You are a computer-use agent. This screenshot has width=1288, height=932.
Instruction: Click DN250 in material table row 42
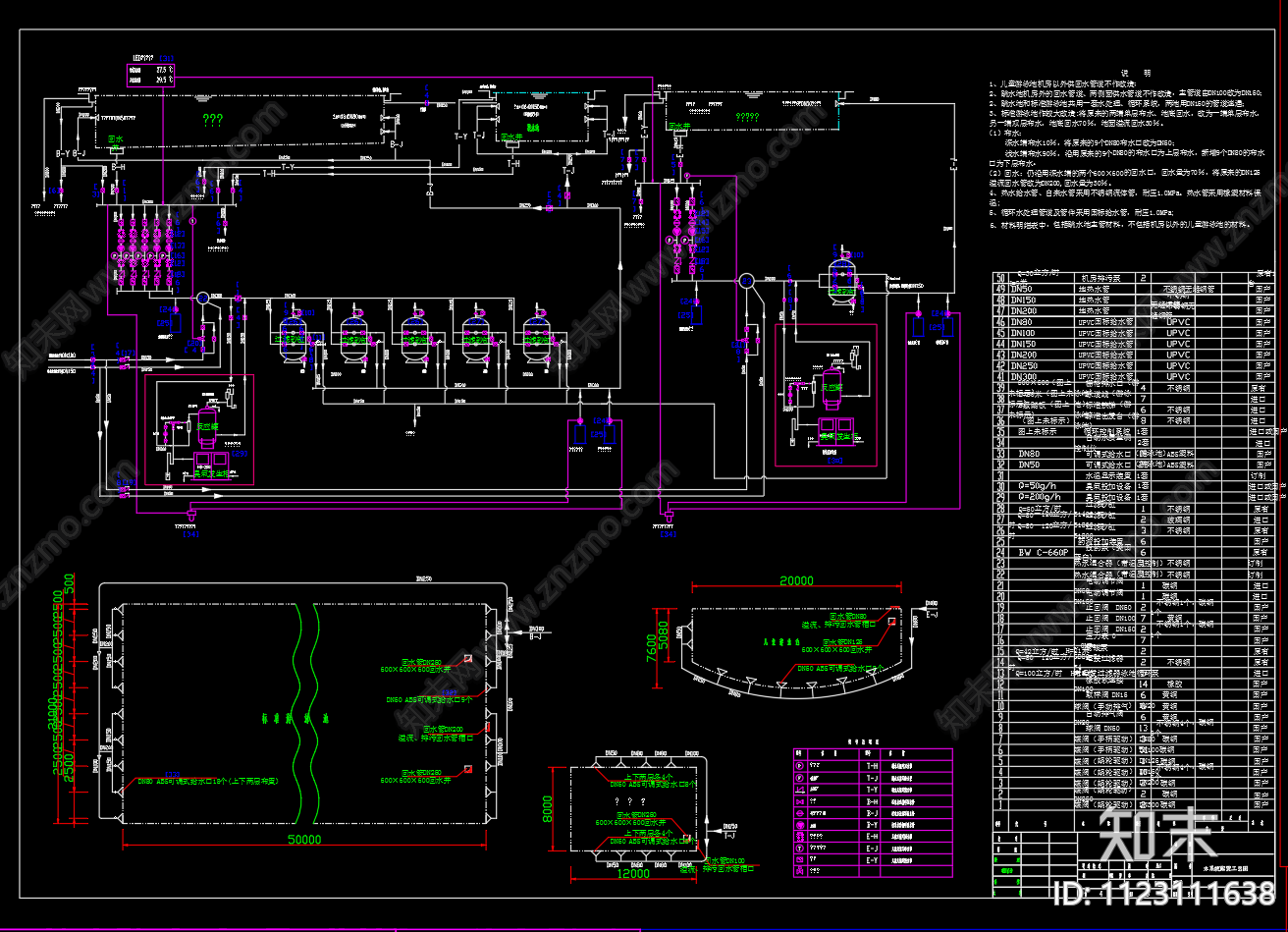(x=1024, y=365)
